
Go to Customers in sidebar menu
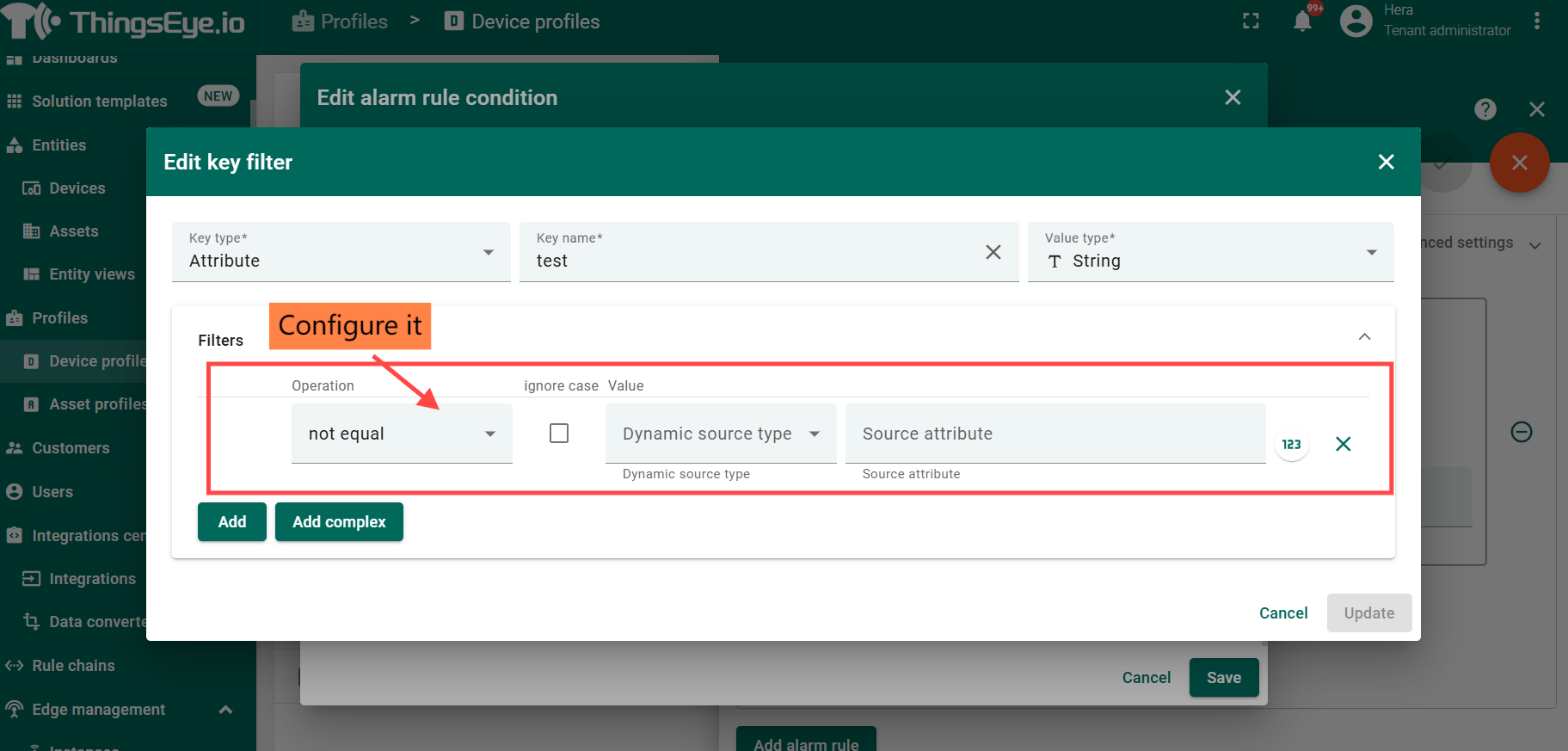point(71,448)
